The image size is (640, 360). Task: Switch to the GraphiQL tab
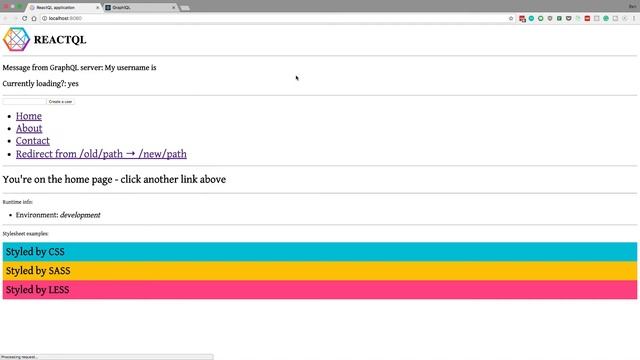coord(140,7)
